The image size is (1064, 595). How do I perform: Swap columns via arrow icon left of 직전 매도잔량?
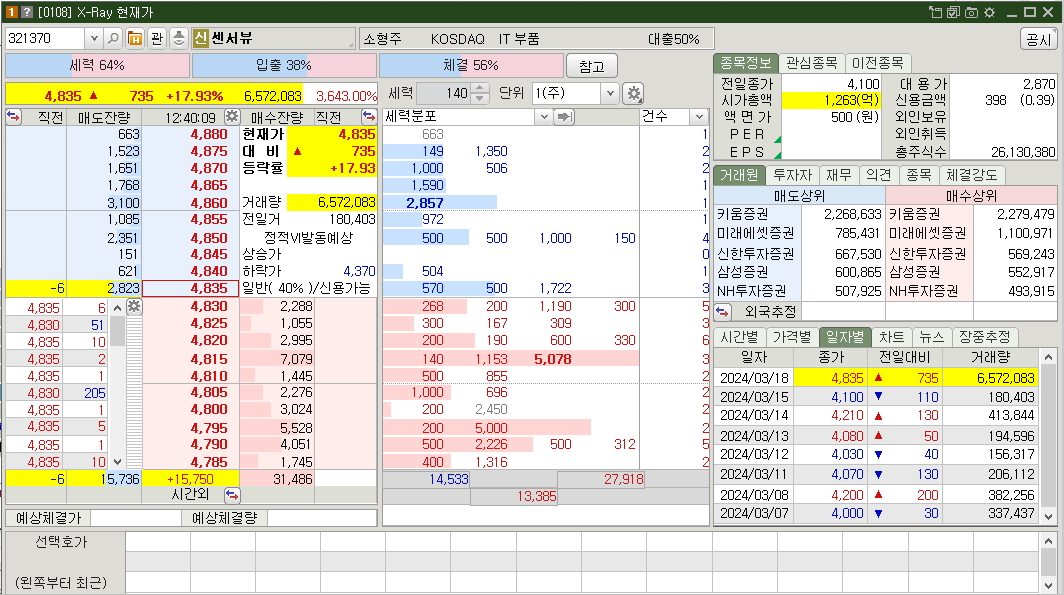(x=13, y=116)
